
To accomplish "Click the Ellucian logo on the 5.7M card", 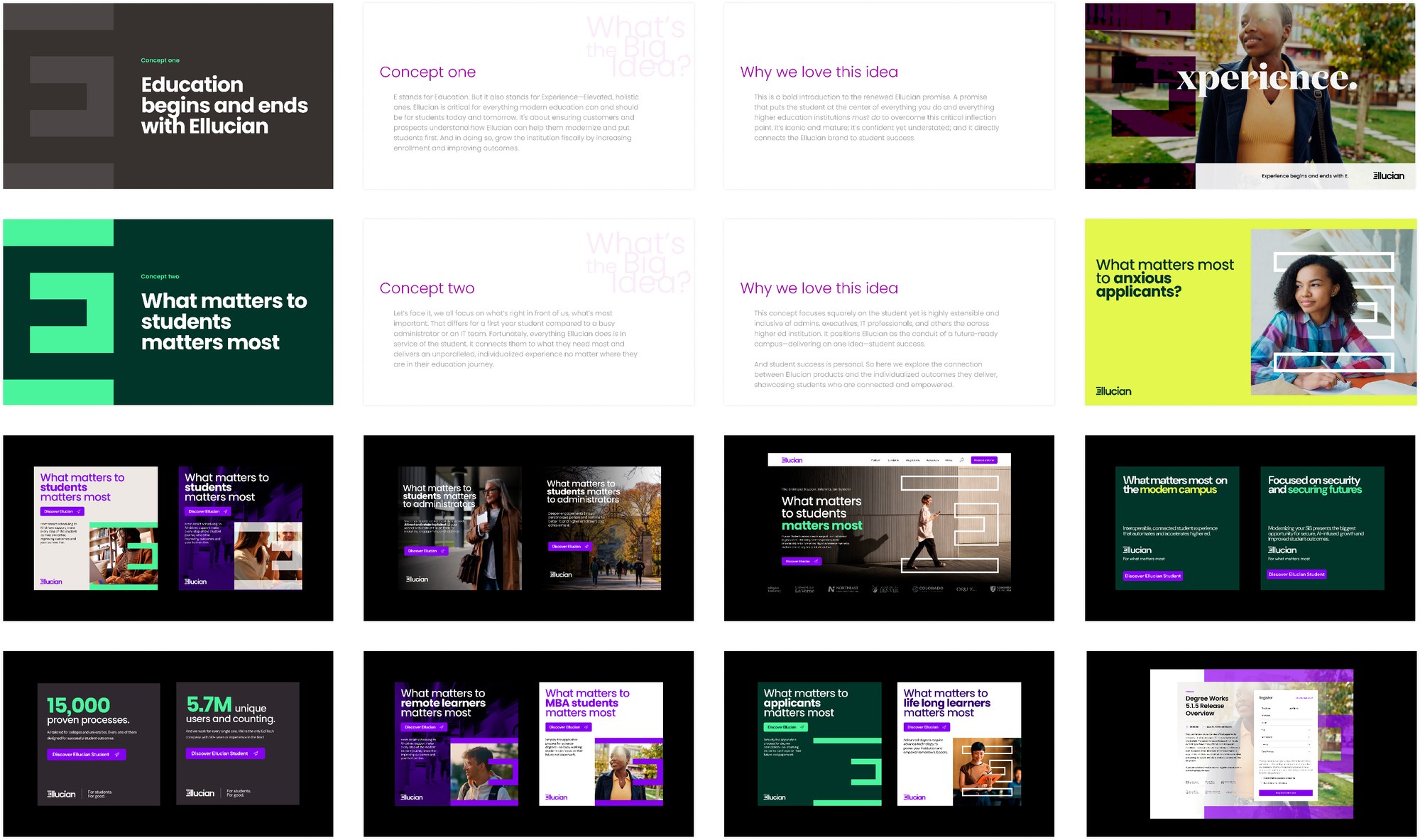I will click(200, 793).
